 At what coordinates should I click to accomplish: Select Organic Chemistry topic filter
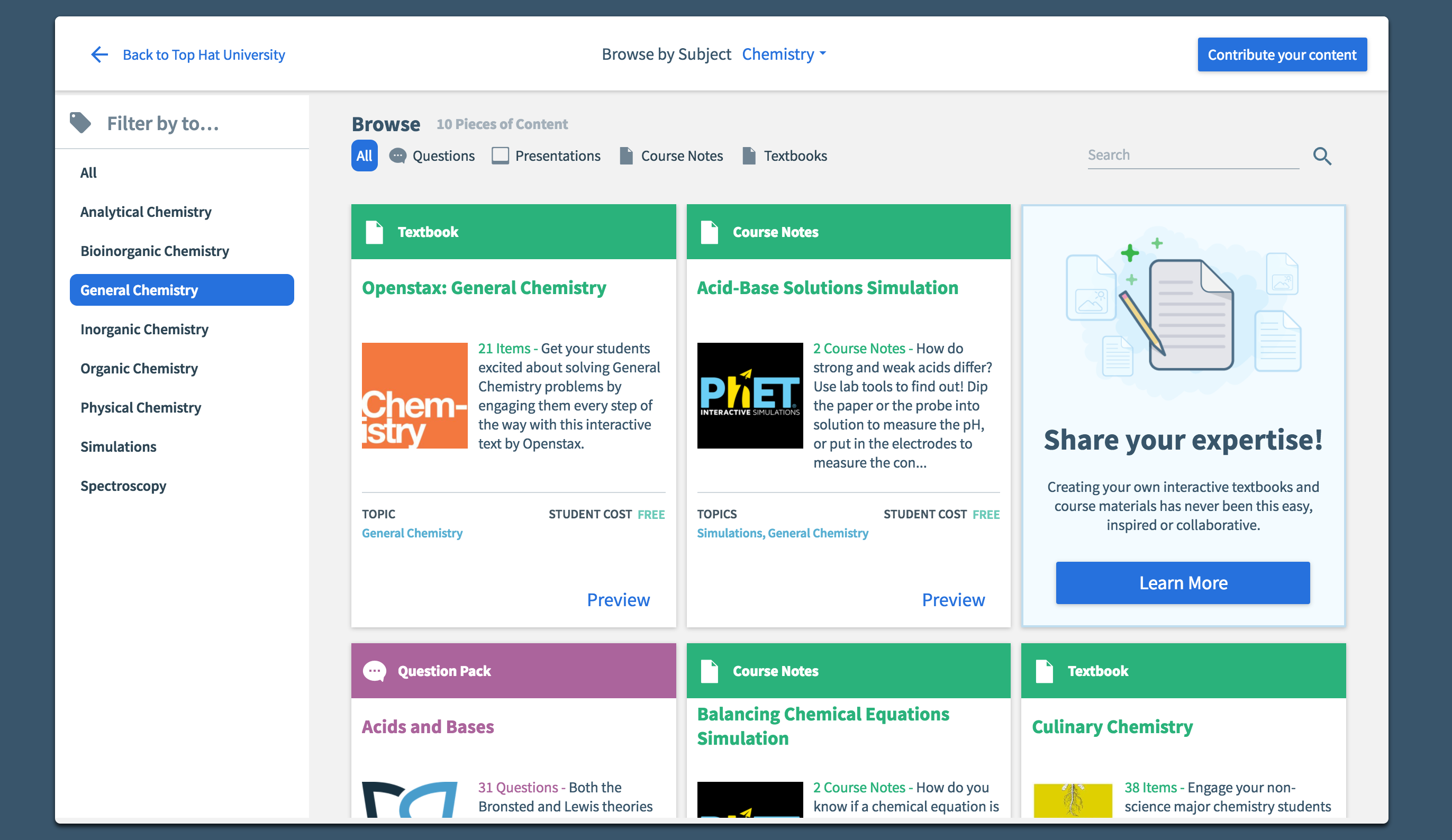click(x=139, y=368)
